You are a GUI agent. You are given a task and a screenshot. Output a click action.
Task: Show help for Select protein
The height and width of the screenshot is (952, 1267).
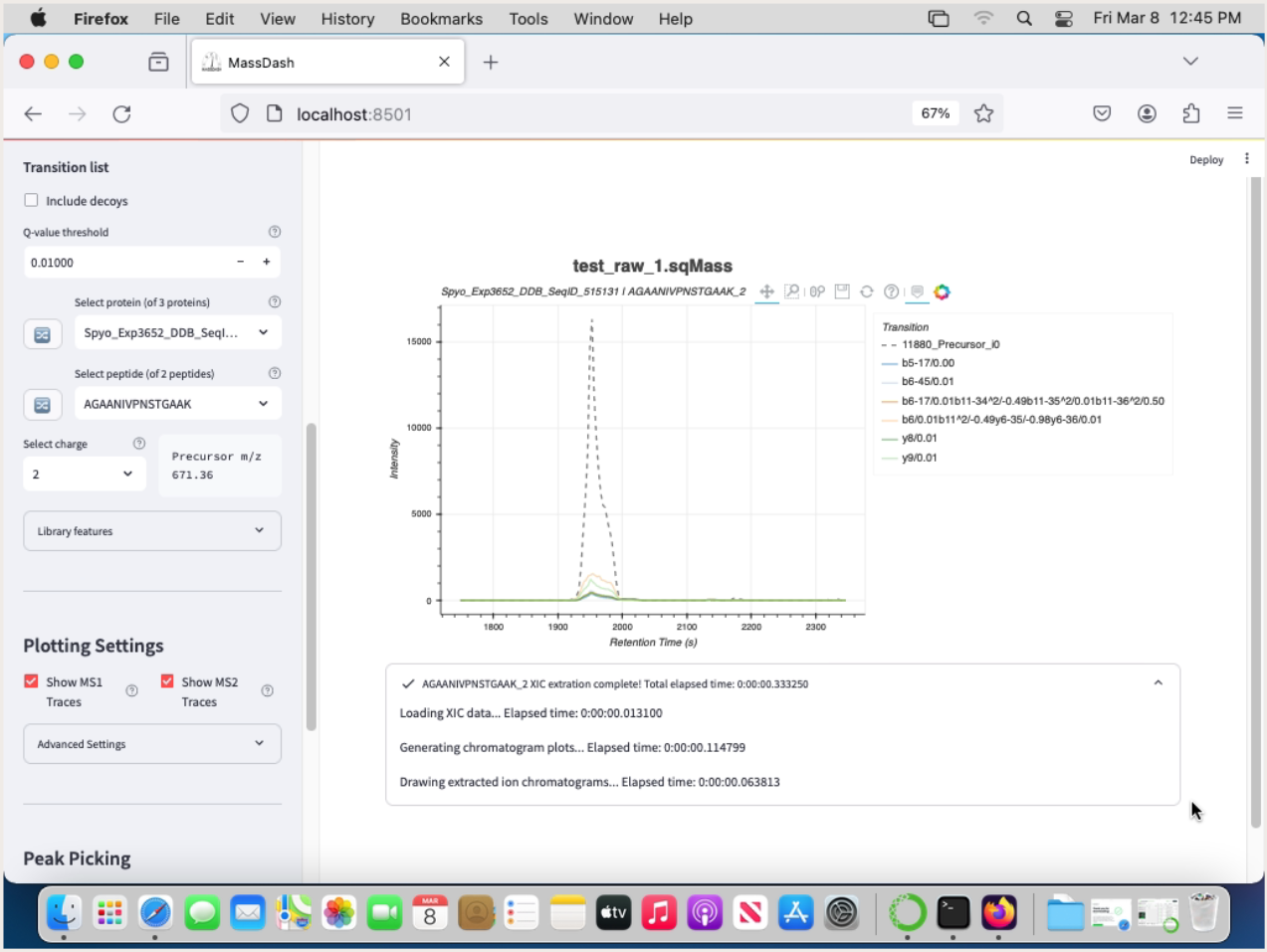pos(275,302)
